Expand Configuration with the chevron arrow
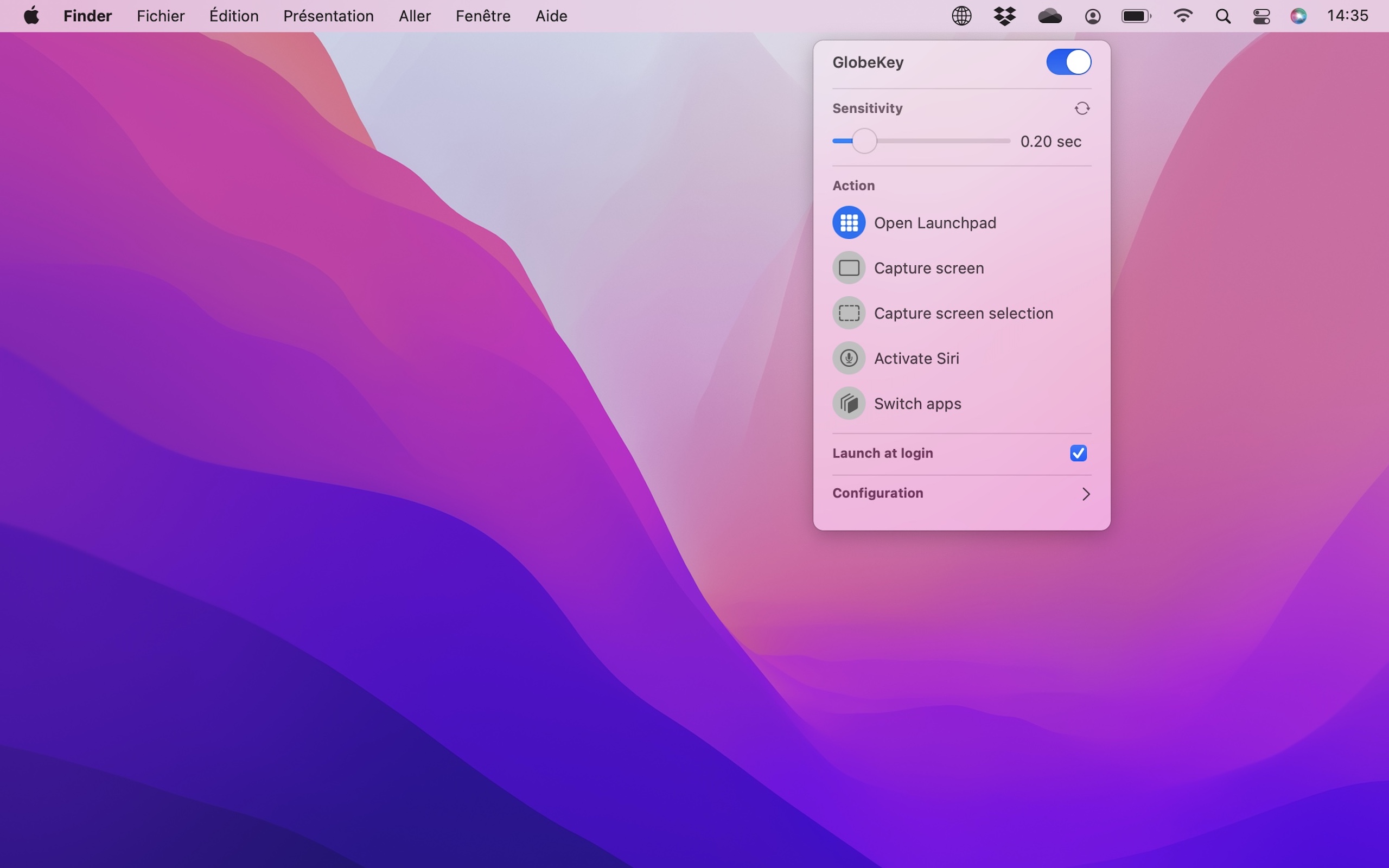This screenshot has height=868, width=1389. 1085,494
